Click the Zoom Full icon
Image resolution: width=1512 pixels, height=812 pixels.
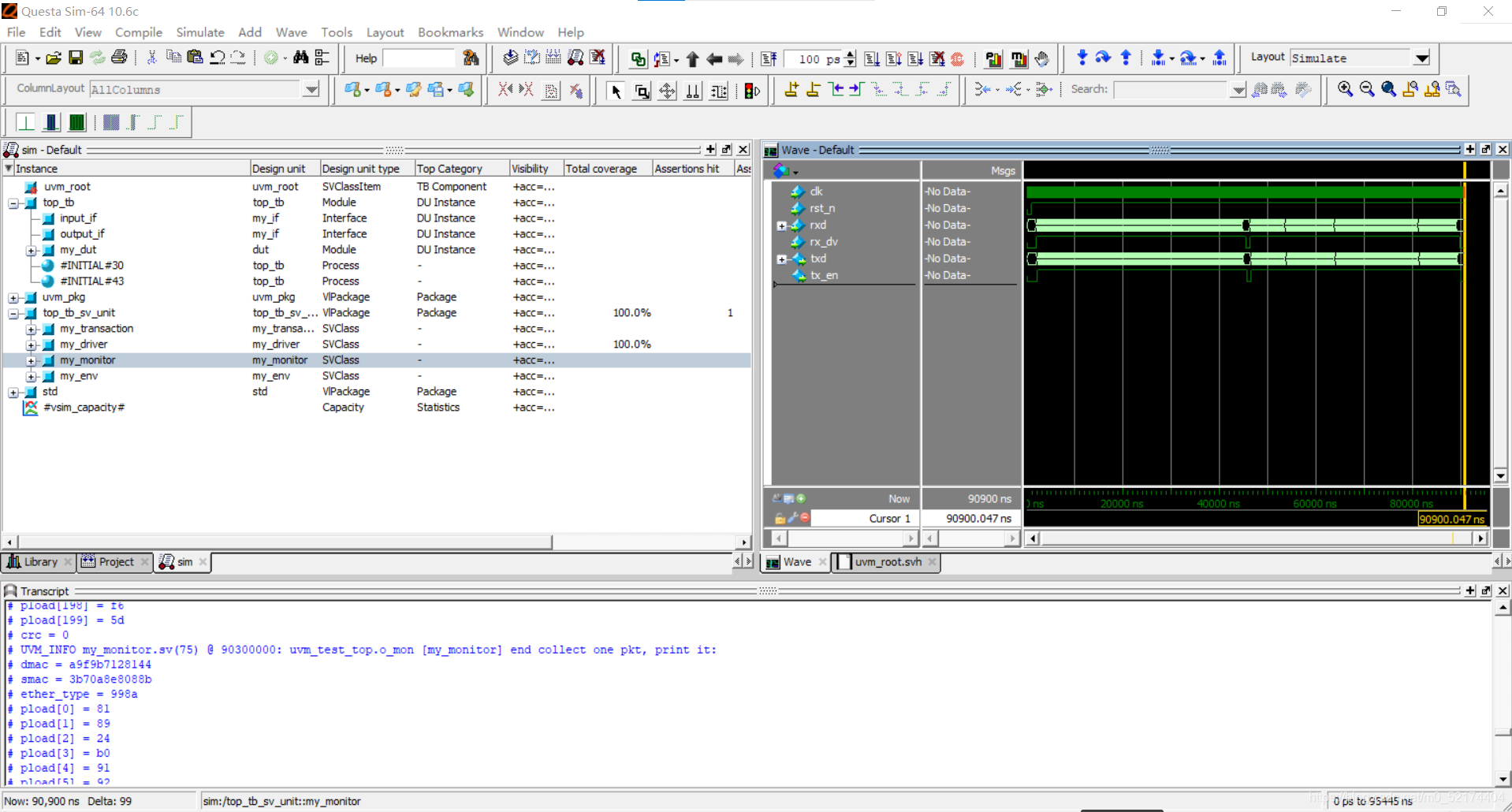coord(1389,89)
